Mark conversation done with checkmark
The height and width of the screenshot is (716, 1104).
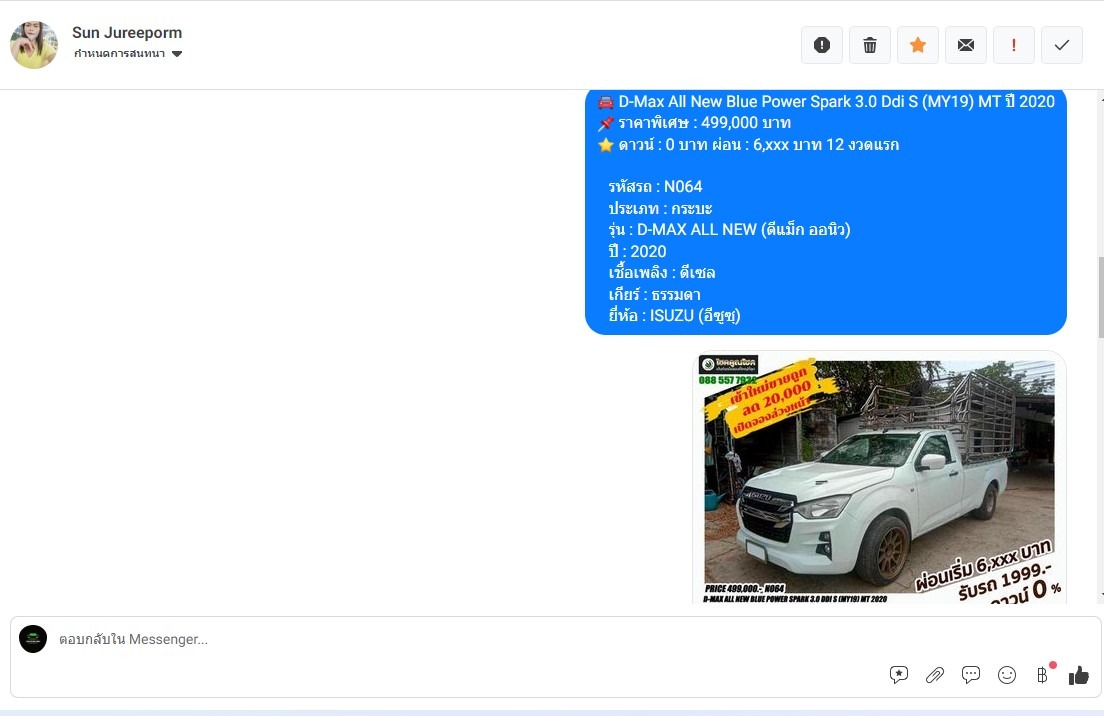click(x=1062, y=45)
